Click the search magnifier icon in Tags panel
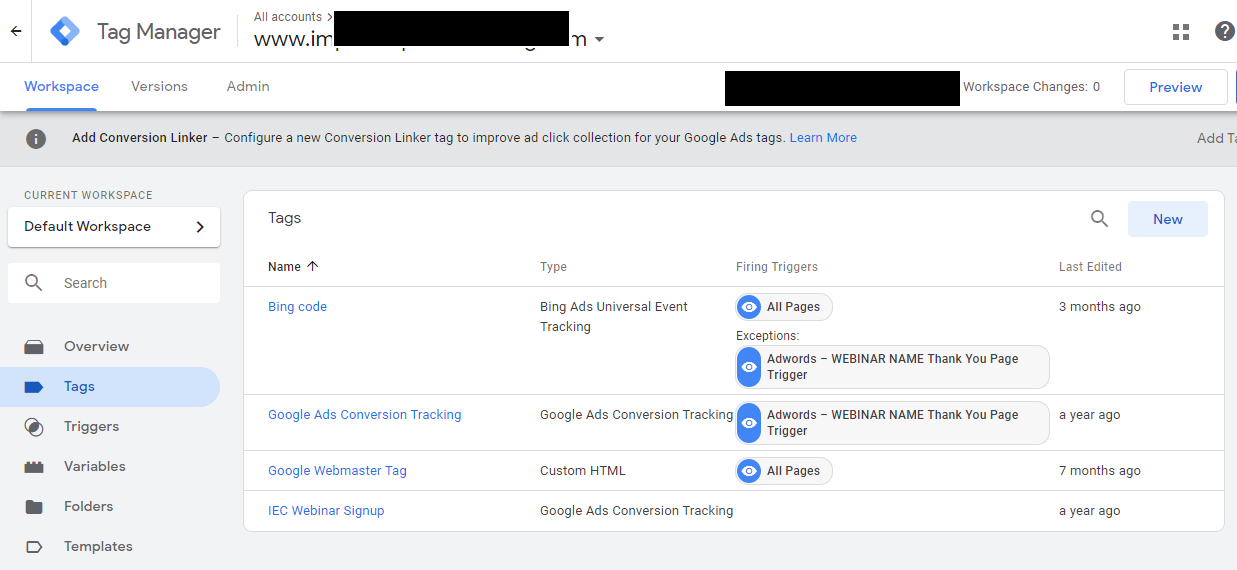 click(x=1099, y=219)
